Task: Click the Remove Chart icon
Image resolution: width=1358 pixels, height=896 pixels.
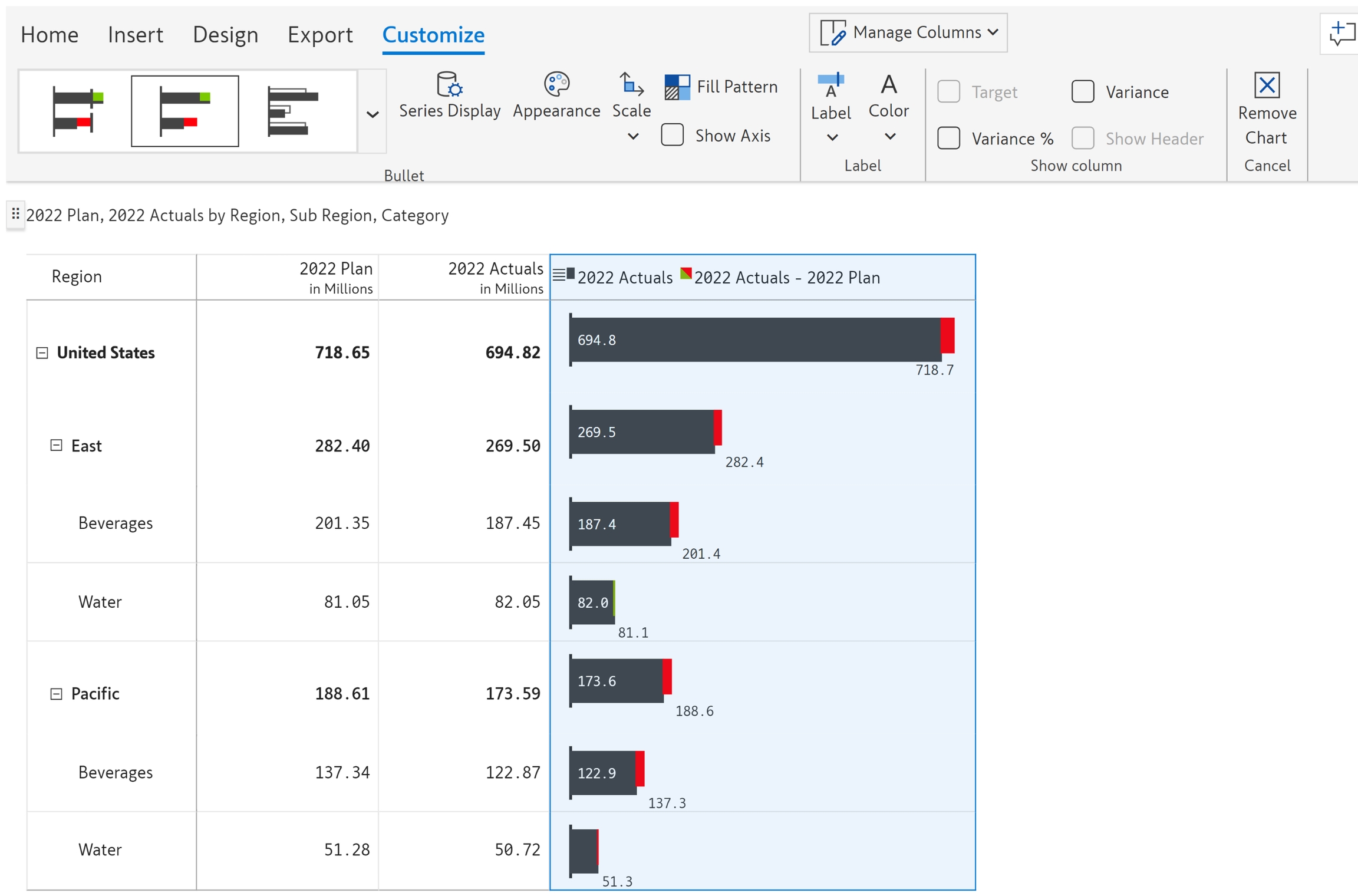Action: click(x=1267, y=85)
